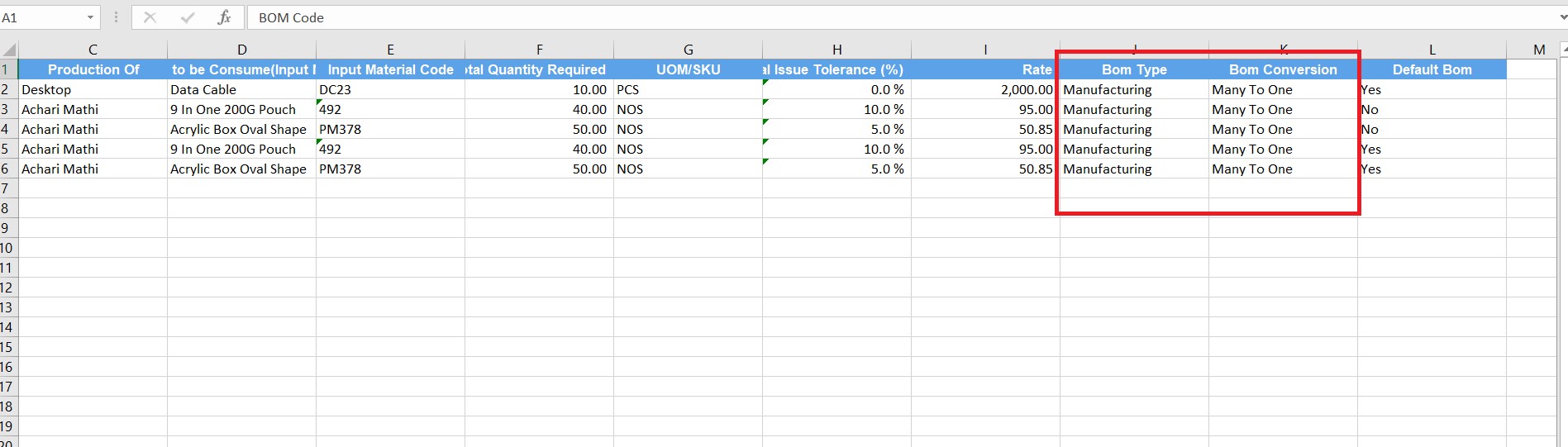The height and width of the screenshot is (447, 1568).
Task: Click the Bom Conversion header cell
Action: point(1283,69)
